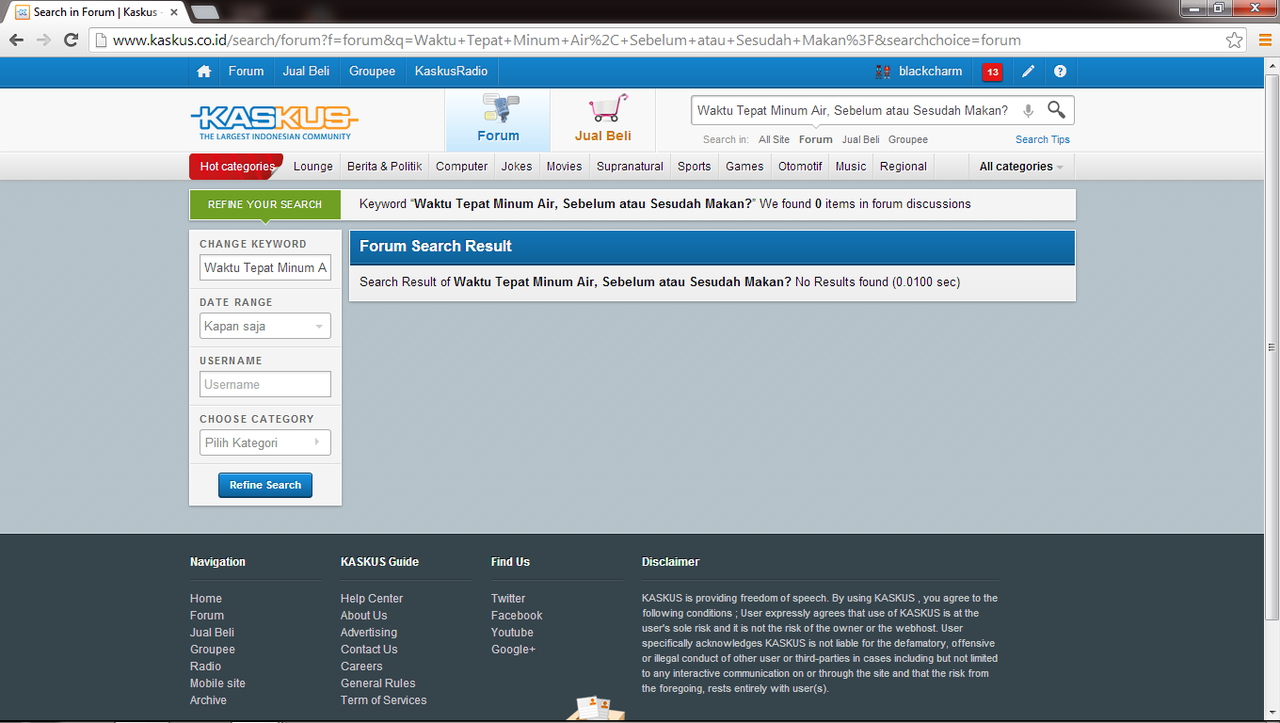The width and height of the screenshot is (1280, 723).
Task: Open the Facebook footer link
Action: pos(517,616)
